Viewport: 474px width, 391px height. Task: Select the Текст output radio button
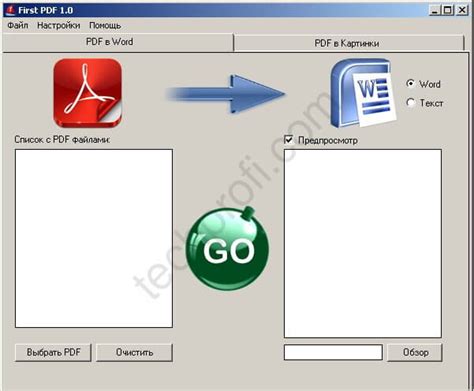pyautogui.click(x=411, y=102)
